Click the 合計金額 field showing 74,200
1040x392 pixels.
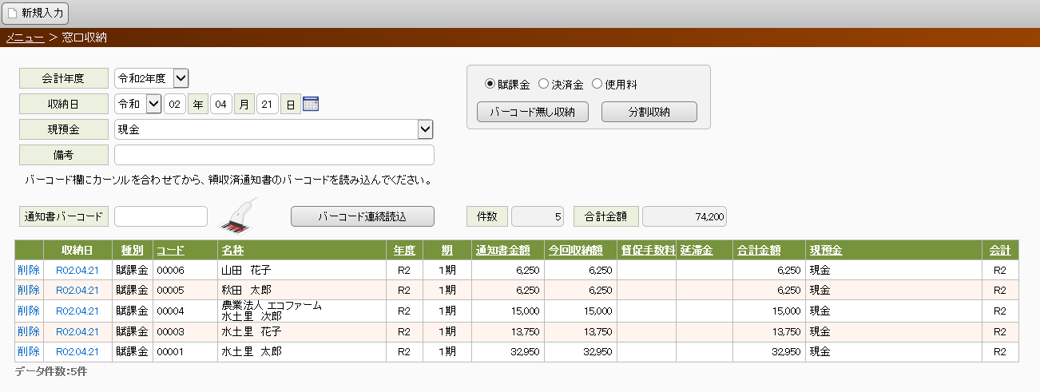(x=684, y=216)
